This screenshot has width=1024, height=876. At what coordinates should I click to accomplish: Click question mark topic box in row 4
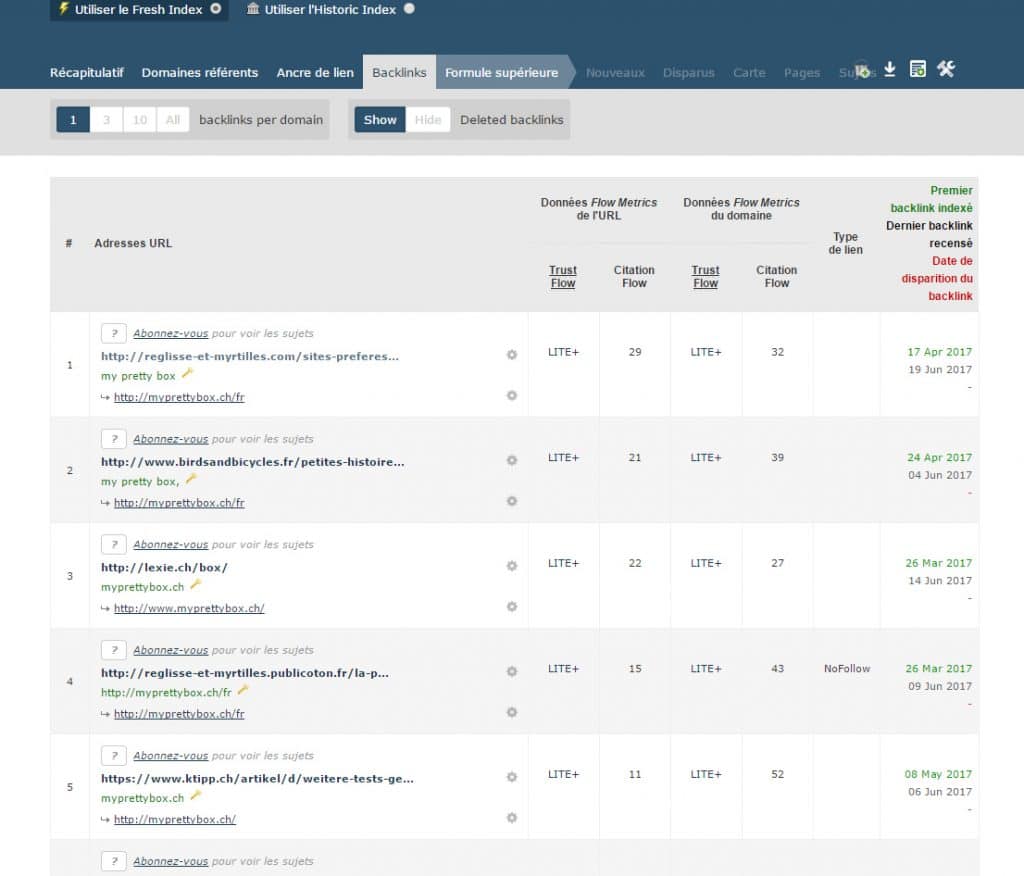point(114,650)
